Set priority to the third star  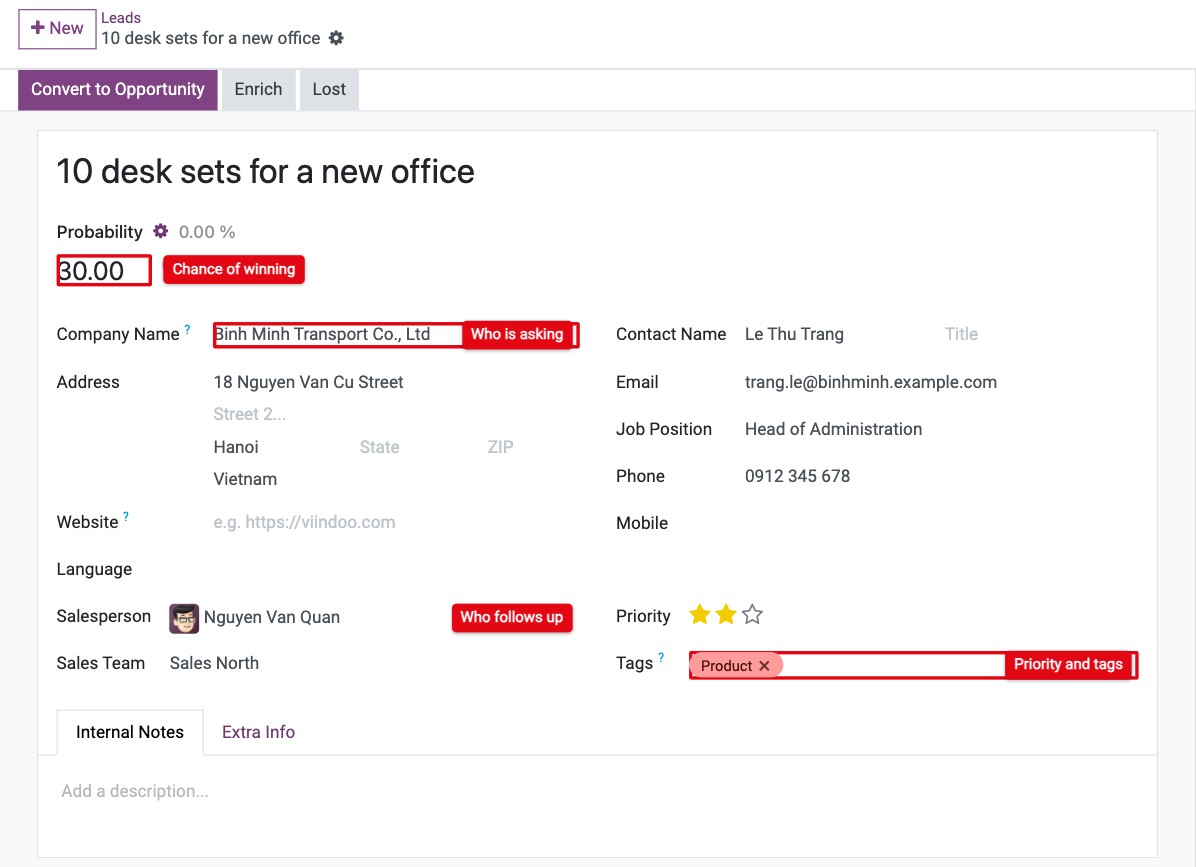point(752,615)
